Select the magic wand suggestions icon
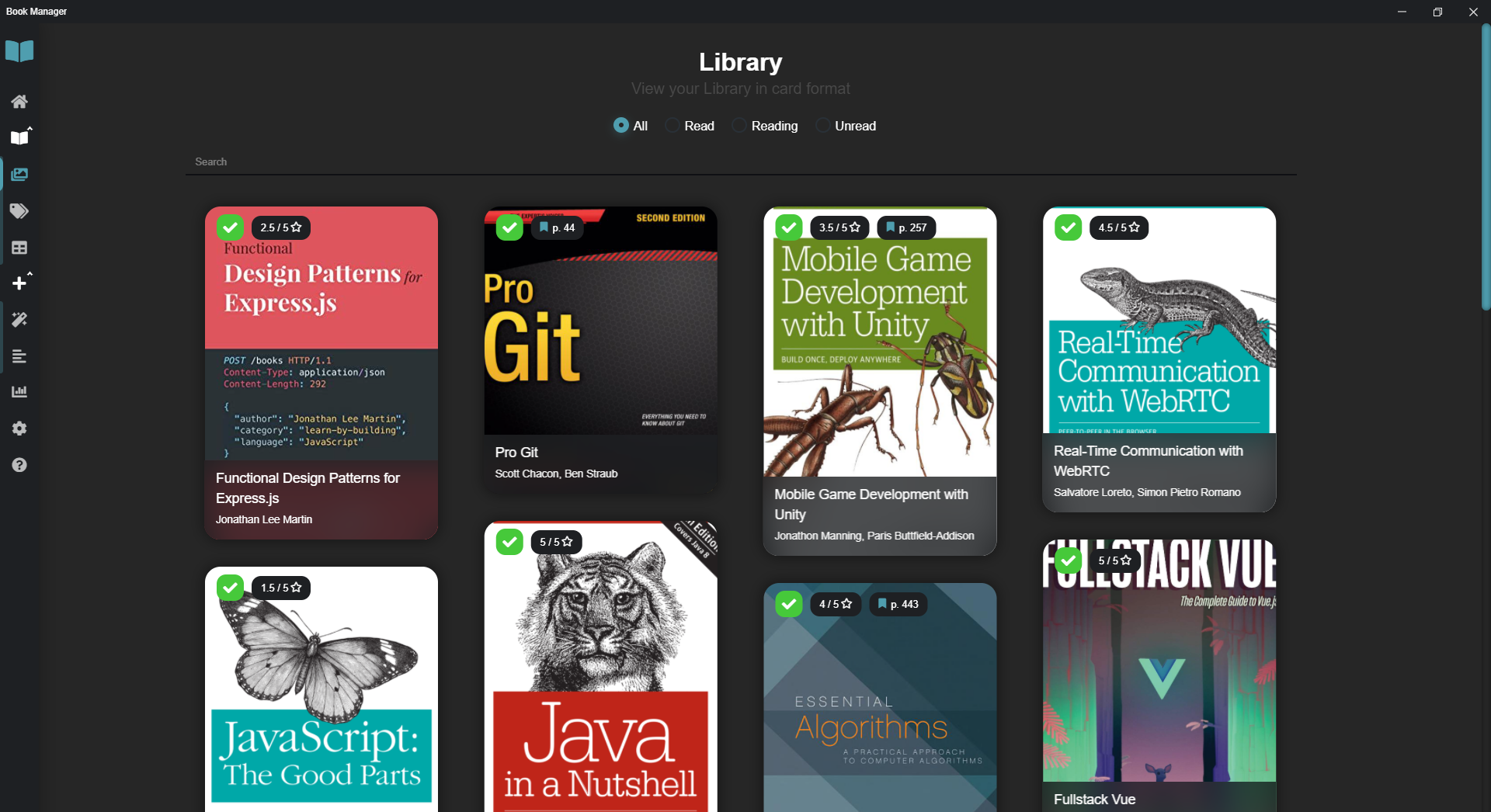Viewport: 1491px width, 812px height. (19, 319)
